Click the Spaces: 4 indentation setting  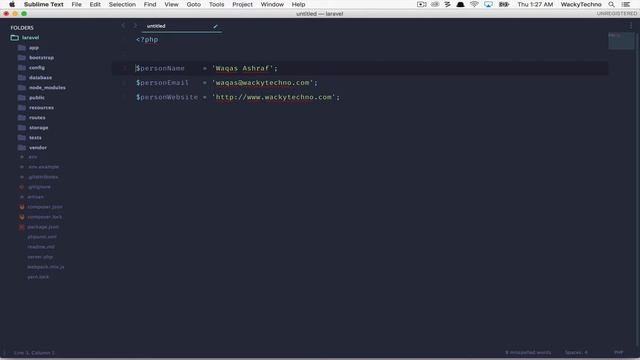pyautogui.click(x=576, y=352)
